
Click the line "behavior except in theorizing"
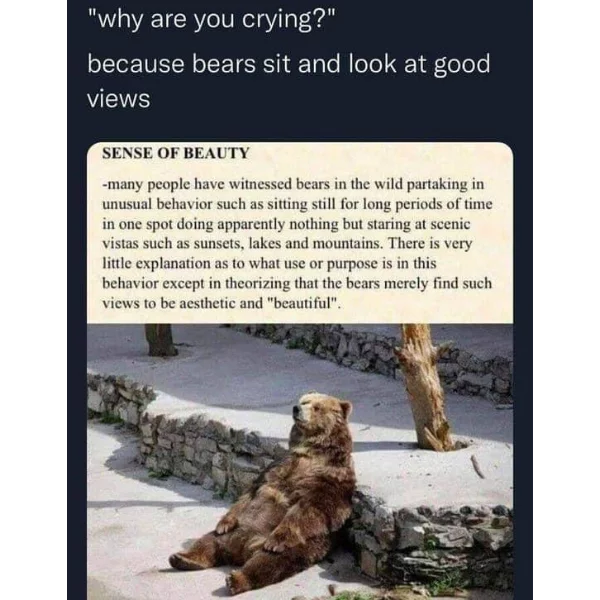pyautogui.click(x=297, y=284)
